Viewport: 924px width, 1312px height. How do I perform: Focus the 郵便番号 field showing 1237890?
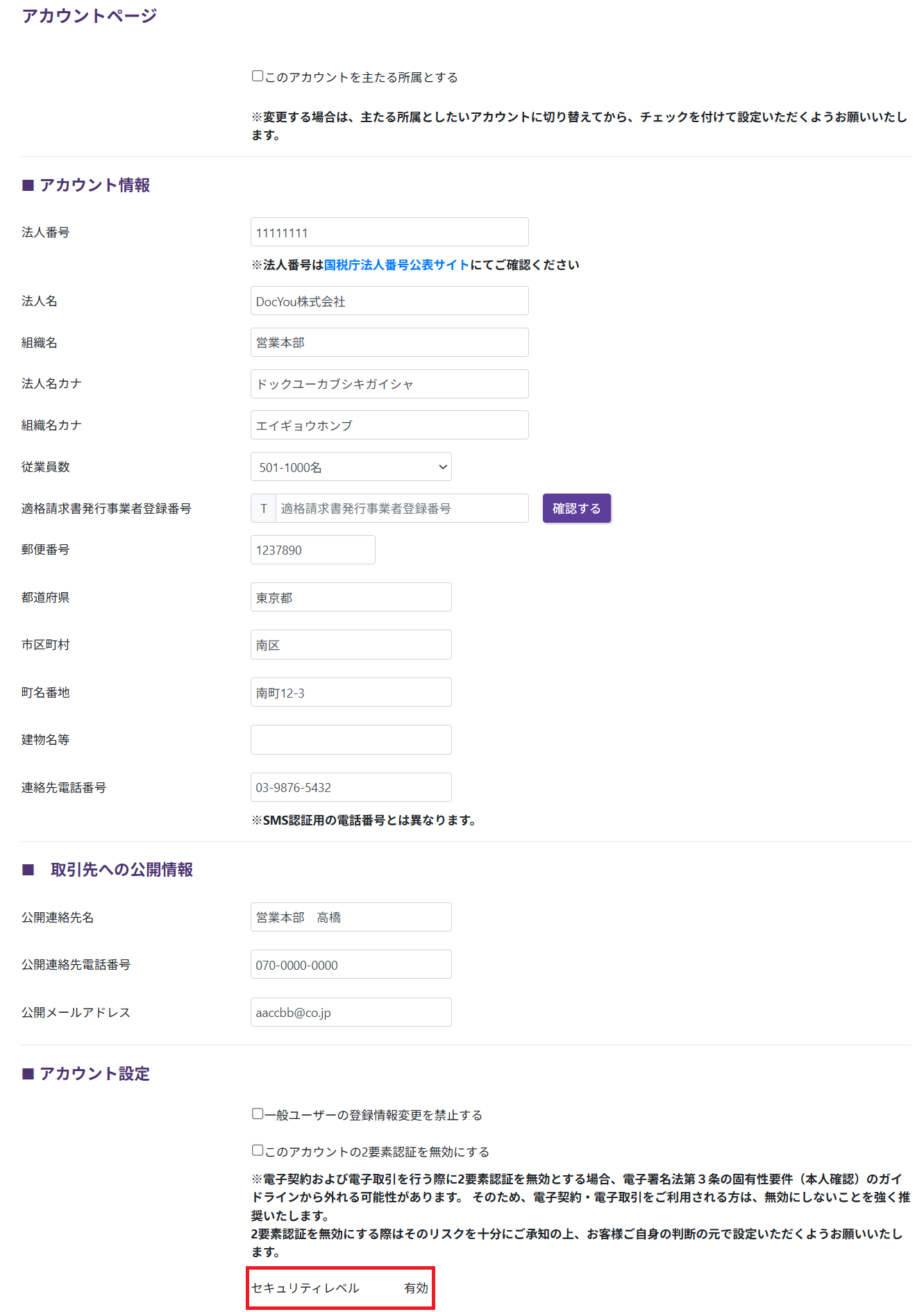tap(312, 550)
